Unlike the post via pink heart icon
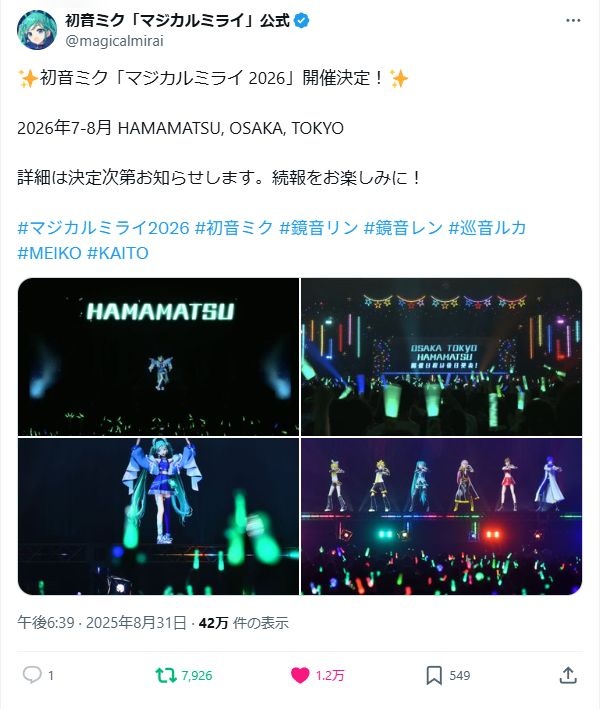Viewport: 603px width, 709px height. [300, 675]
